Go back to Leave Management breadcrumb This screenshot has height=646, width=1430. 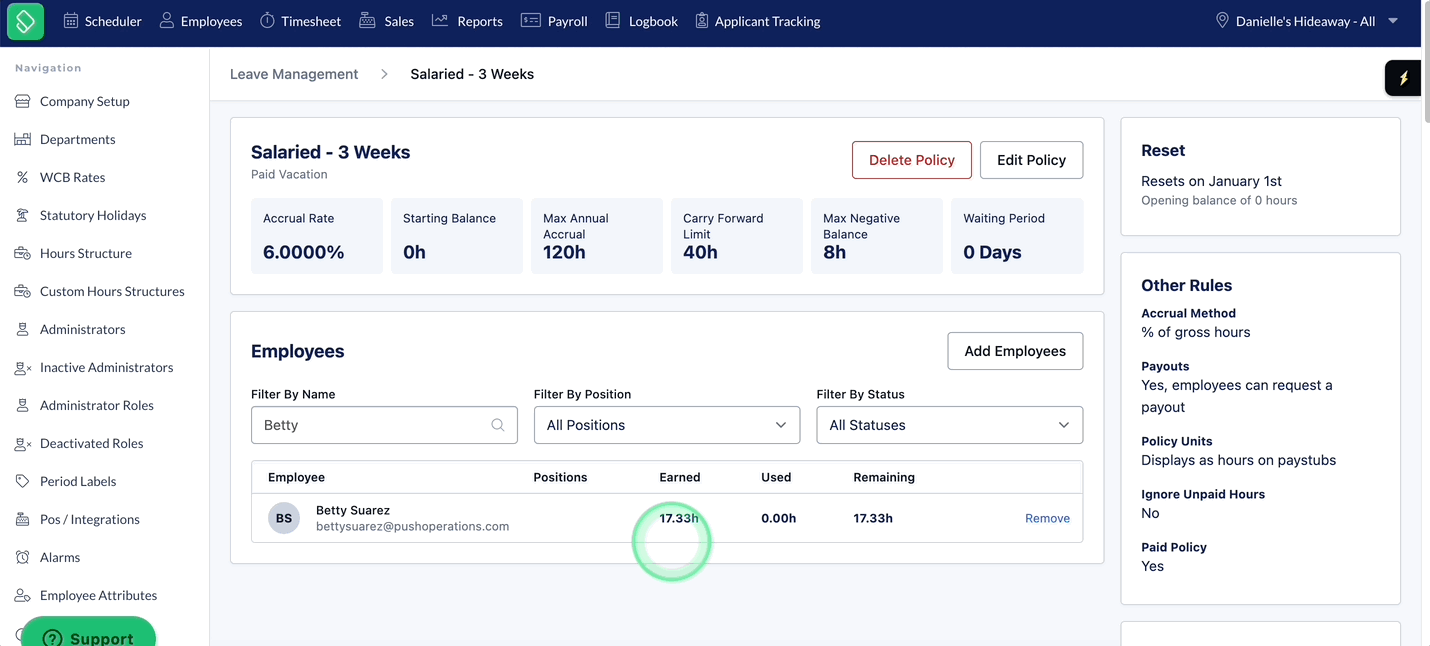294,74
